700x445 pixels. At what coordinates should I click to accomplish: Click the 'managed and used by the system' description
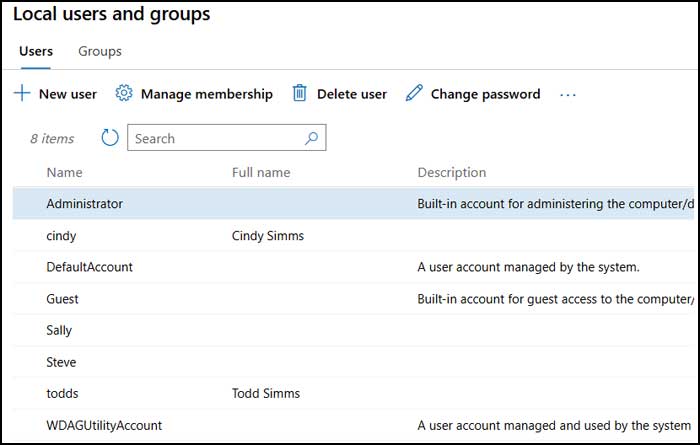tap(554, 426)
